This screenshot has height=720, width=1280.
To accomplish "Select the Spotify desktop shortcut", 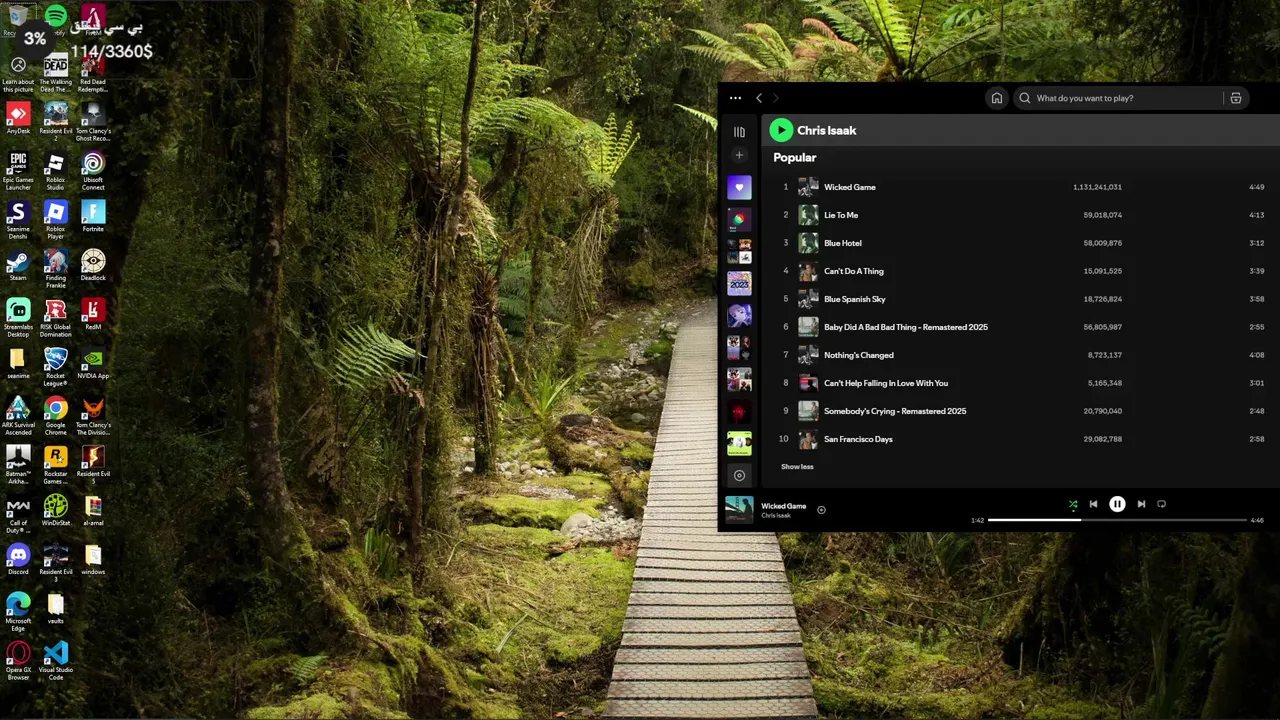I will [56, 20].
